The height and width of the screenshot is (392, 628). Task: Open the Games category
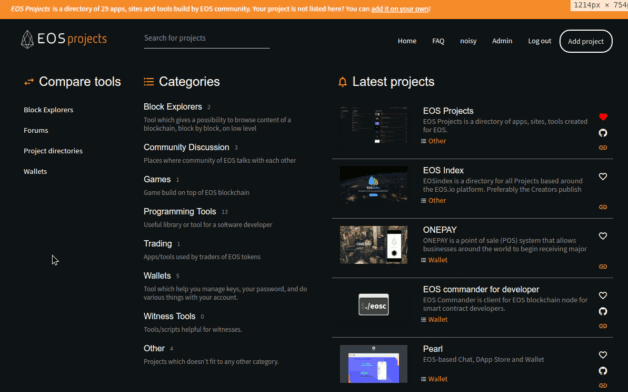(157, 179)
